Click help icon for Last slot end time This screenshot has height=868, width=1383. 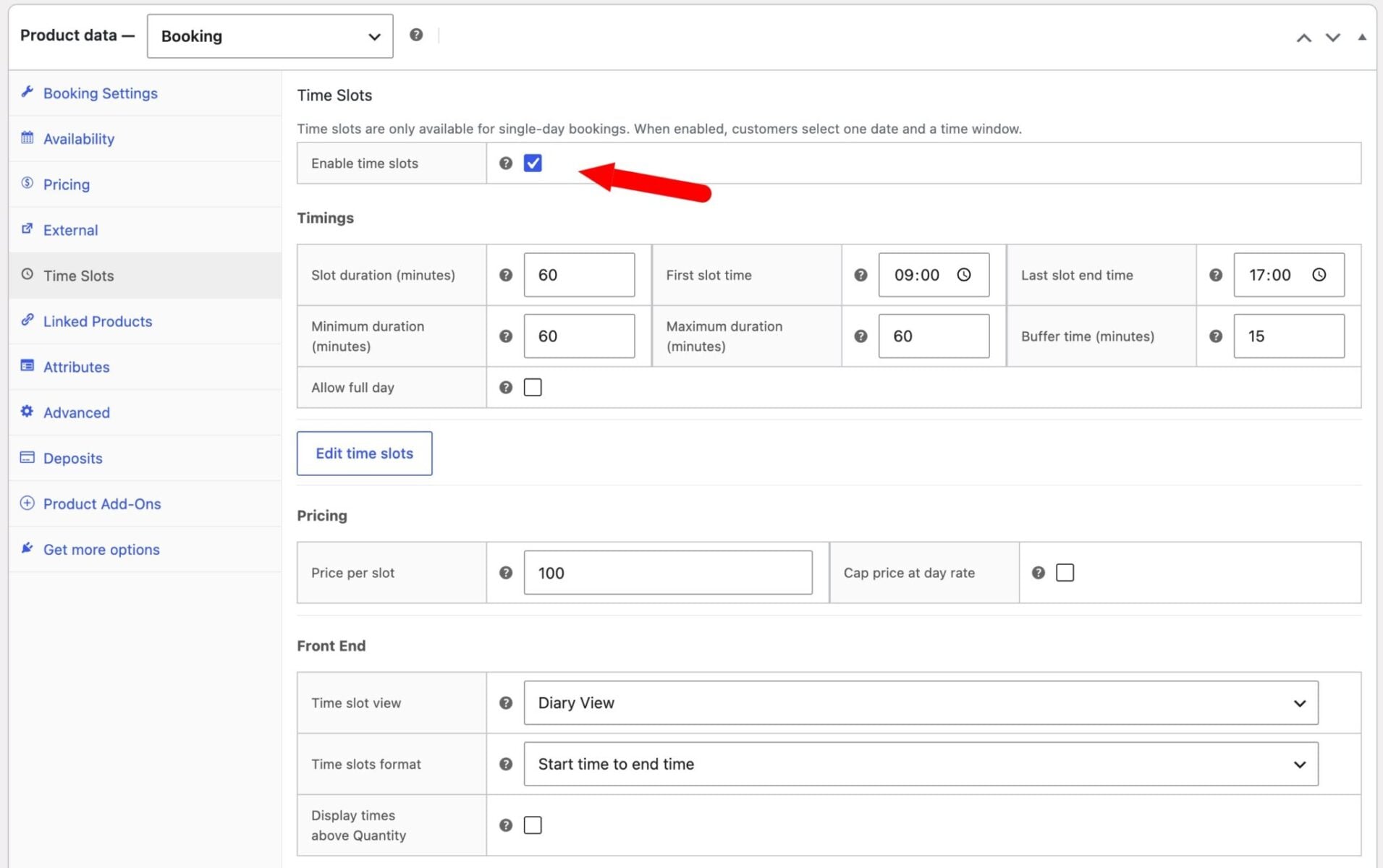[1216, 275]
